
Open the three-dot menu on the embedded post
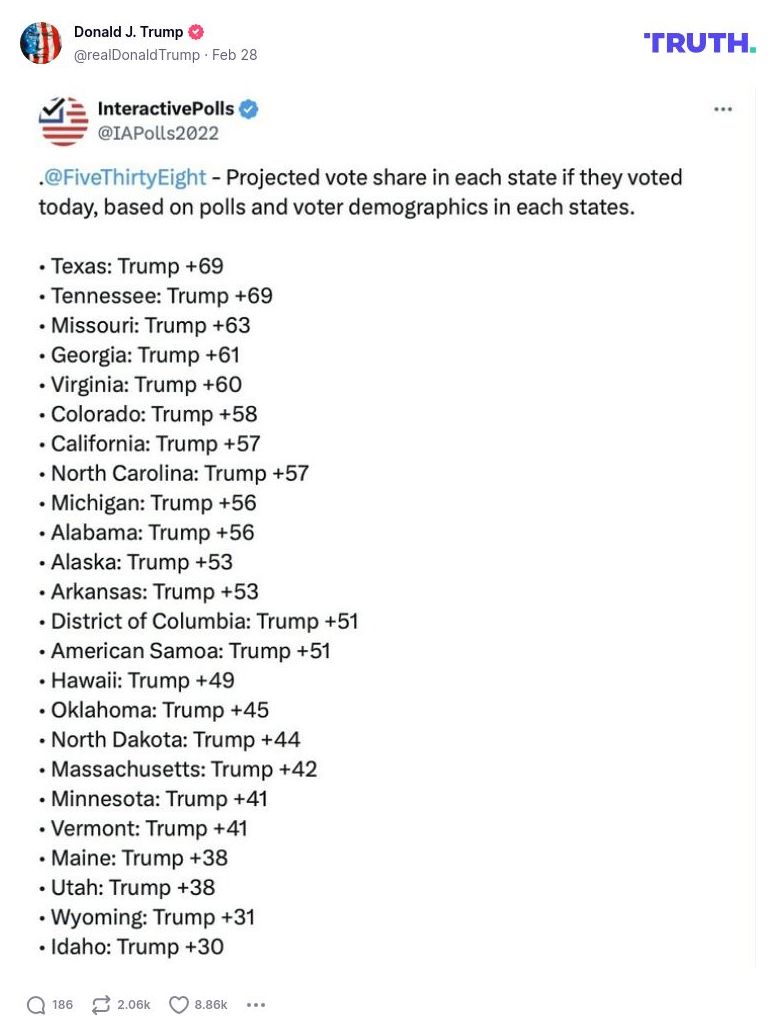[x=723, y=109]
